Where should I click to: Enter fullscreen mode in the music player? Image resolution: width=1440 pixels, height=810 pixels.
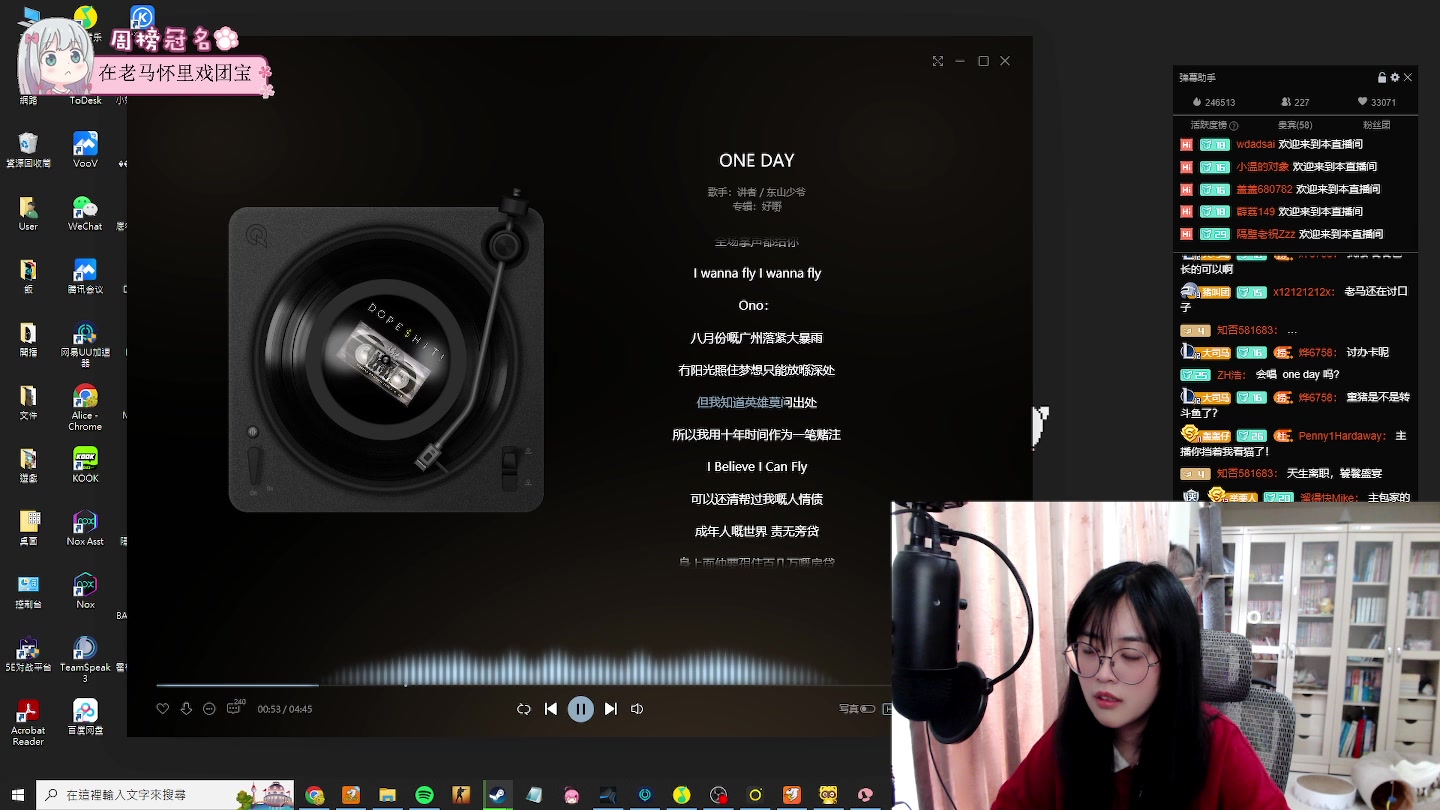(938, 61)
